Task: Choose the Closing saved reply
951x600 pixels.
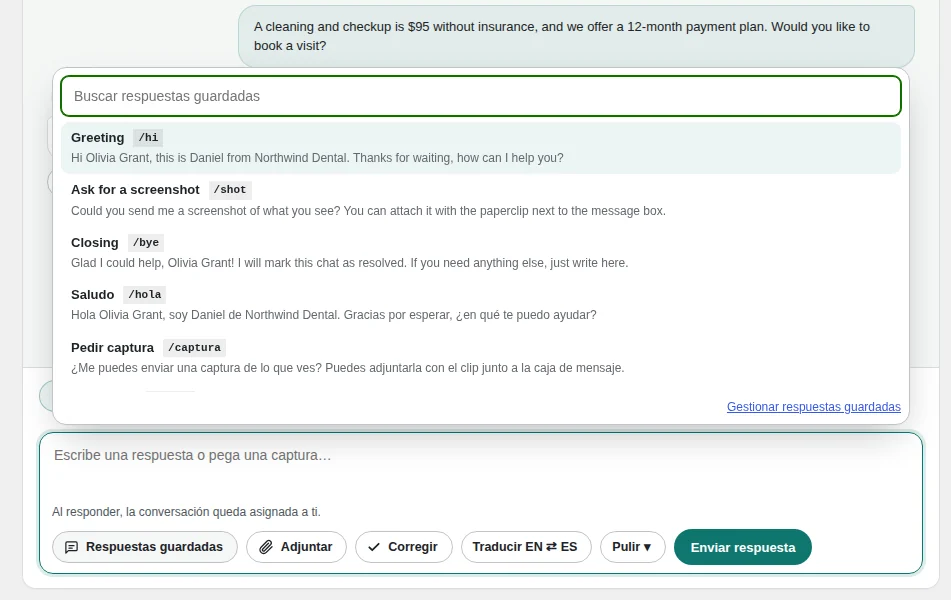Action: pyautogui.click(x=480, y=252)
